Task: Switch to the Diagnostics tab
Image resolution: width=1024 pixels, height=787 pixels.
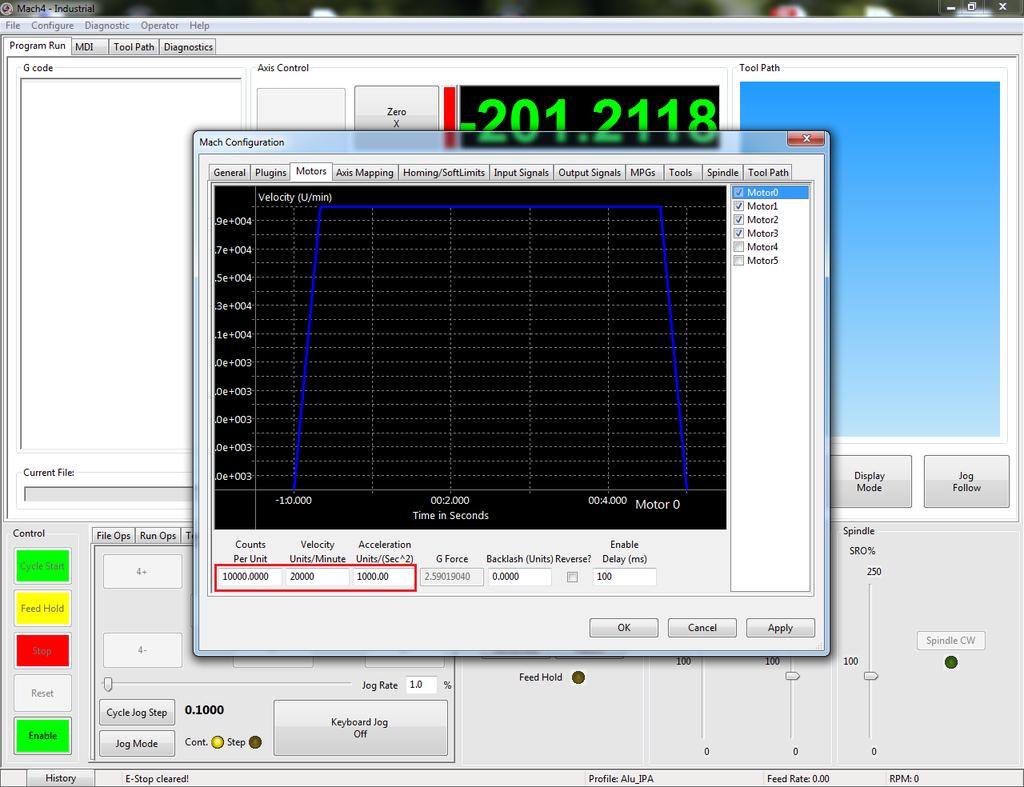Action: (188, 47)
